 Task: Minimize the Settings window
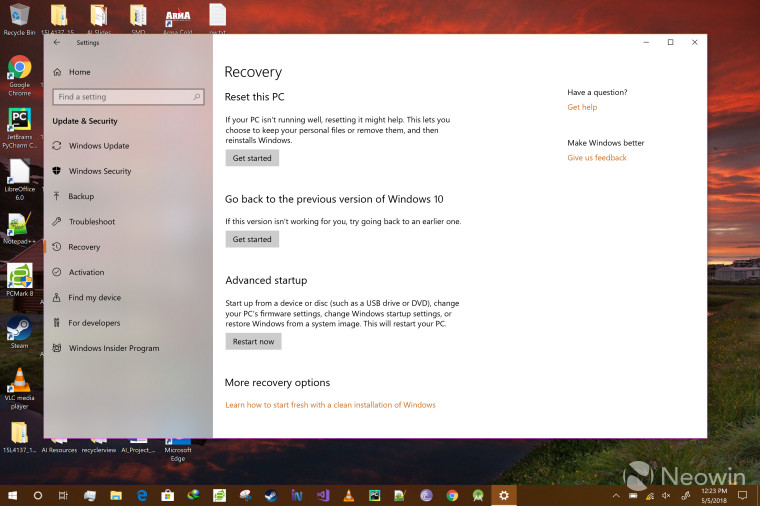(x=646, y=42)
